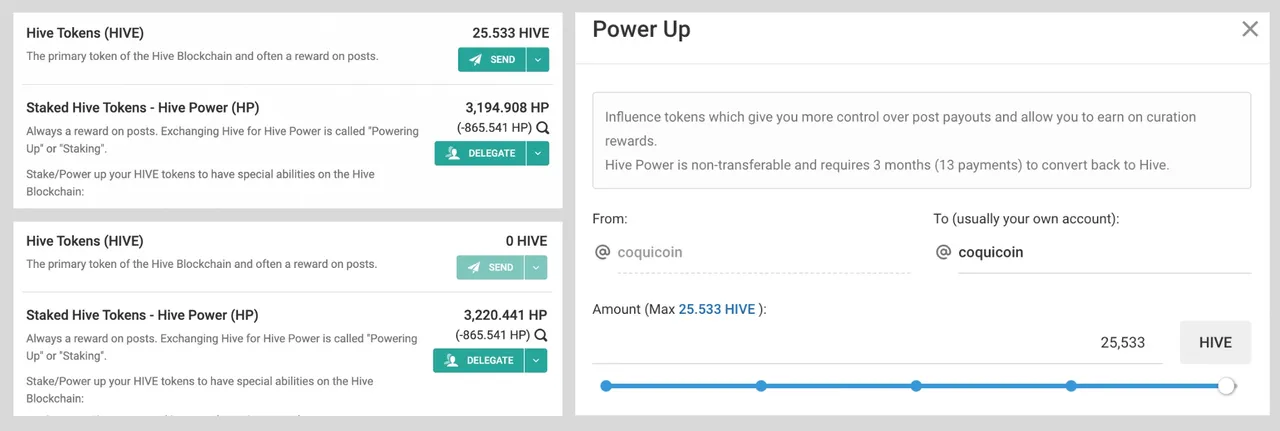The height and width of the screenshot is (431, 1280).
Task: Close the Power Up dialog
Action: [1250, 29]
